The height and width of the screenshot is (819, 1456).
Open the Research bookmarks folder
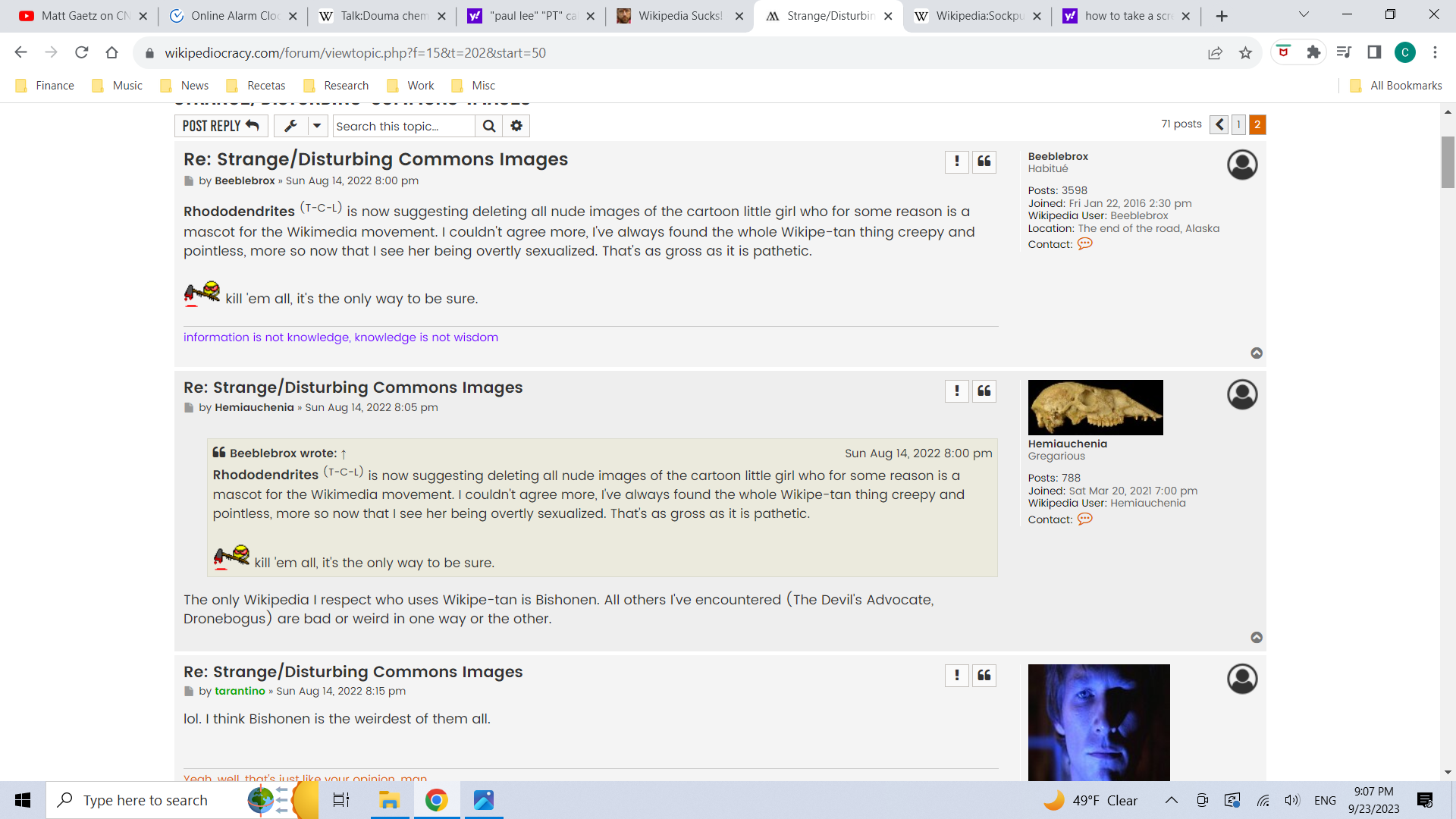[336, 86]
